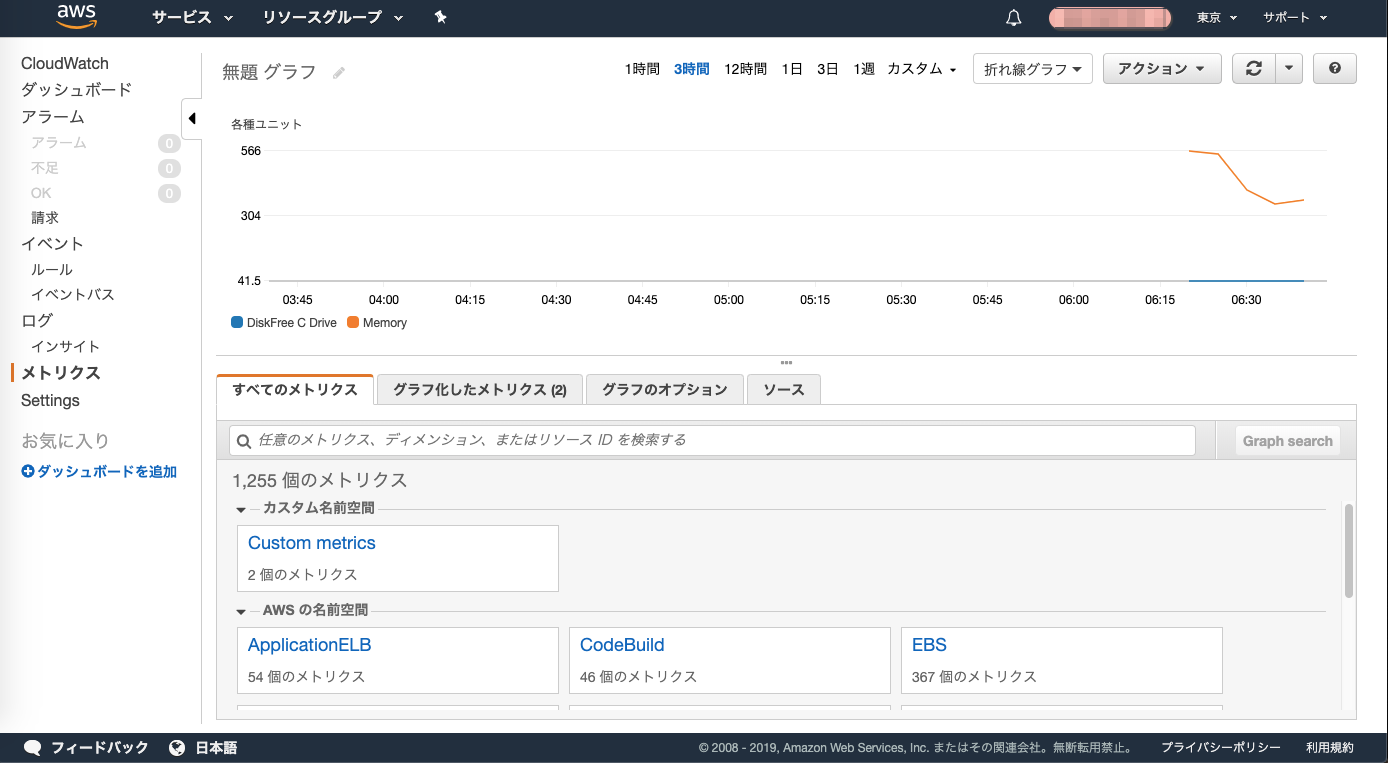Viewport: 1388px width, 763px height.
Task: Toggle the Memory metric in the legend
Action: pyautogui.click(x=377, y=322)
